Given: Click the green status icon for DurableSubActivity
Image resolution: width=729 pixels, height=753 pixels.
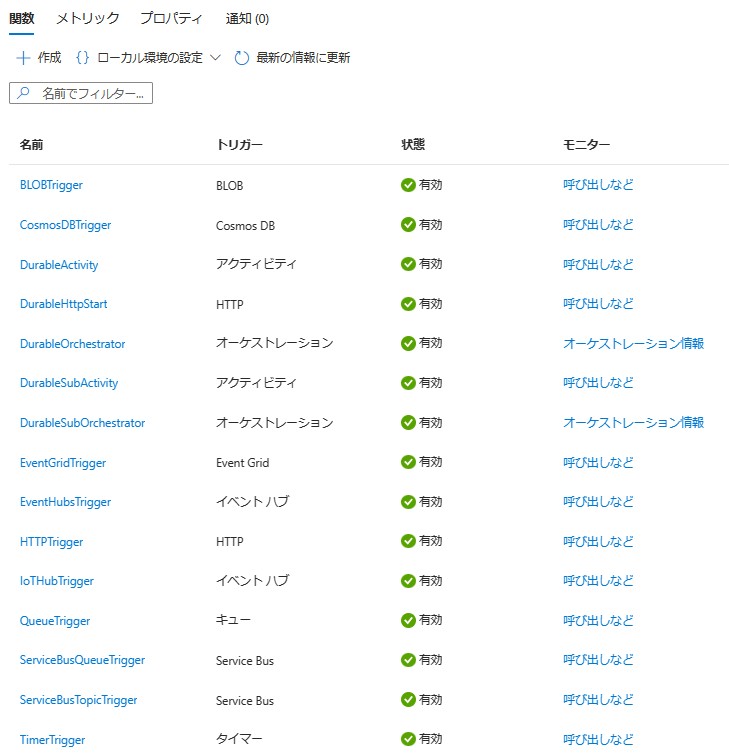Looking at the screenshot, I should point(408,383).
